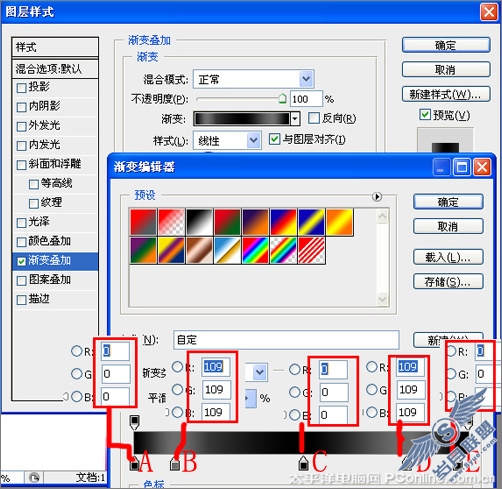The width and height of the screenshot is (502, 489).
Task: Open the 样式 styles panel entry
Action: tap(55, 47)
